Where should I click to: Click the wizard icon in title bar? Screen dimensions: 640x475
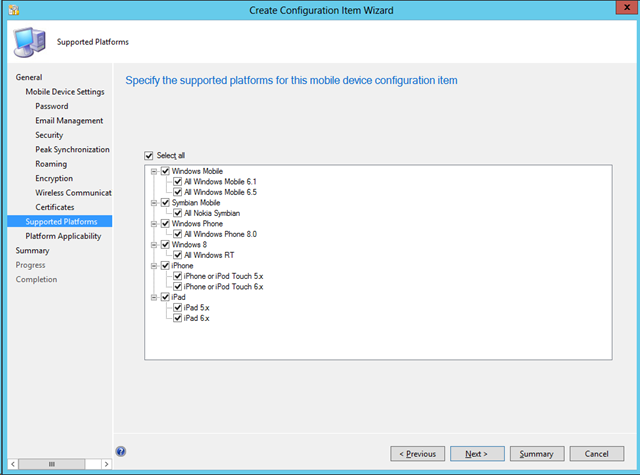[10, 8]
